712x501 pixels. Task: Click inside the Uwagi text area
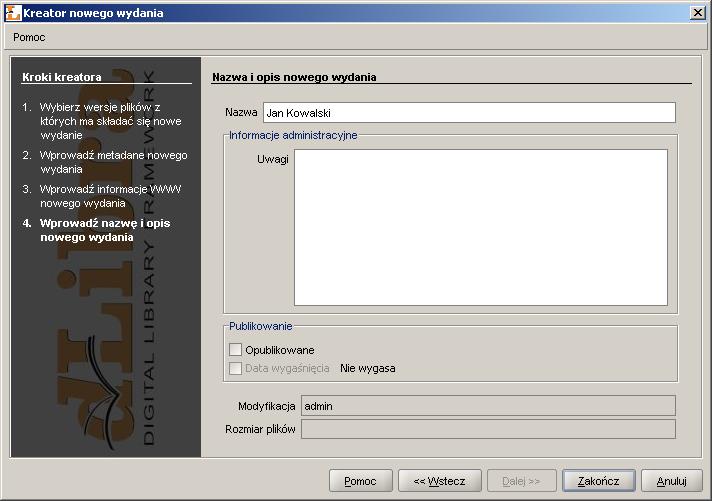point(481,228)
